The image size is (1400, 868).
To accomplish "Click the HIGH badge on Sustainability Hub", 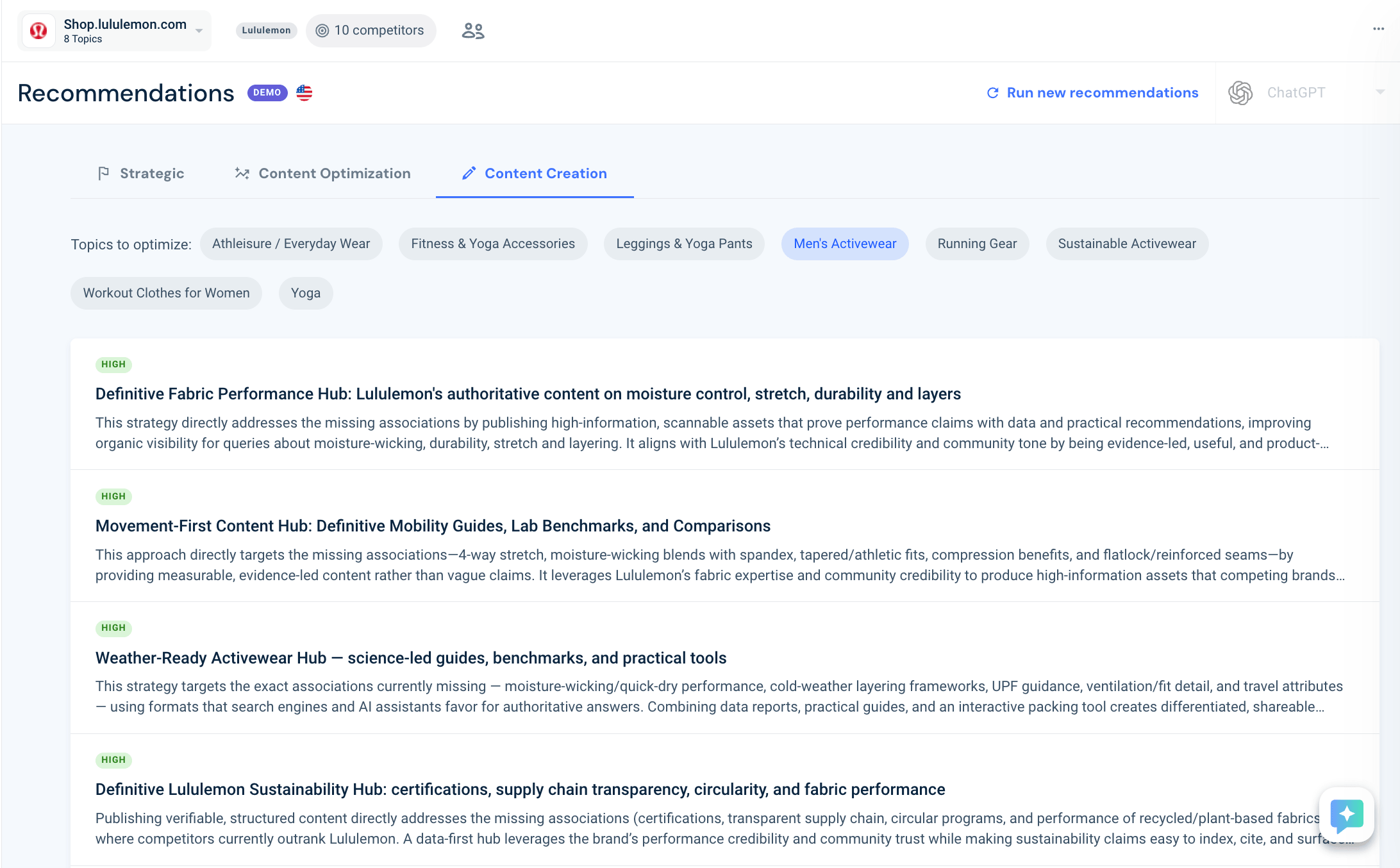I will (x=113, y=760).
